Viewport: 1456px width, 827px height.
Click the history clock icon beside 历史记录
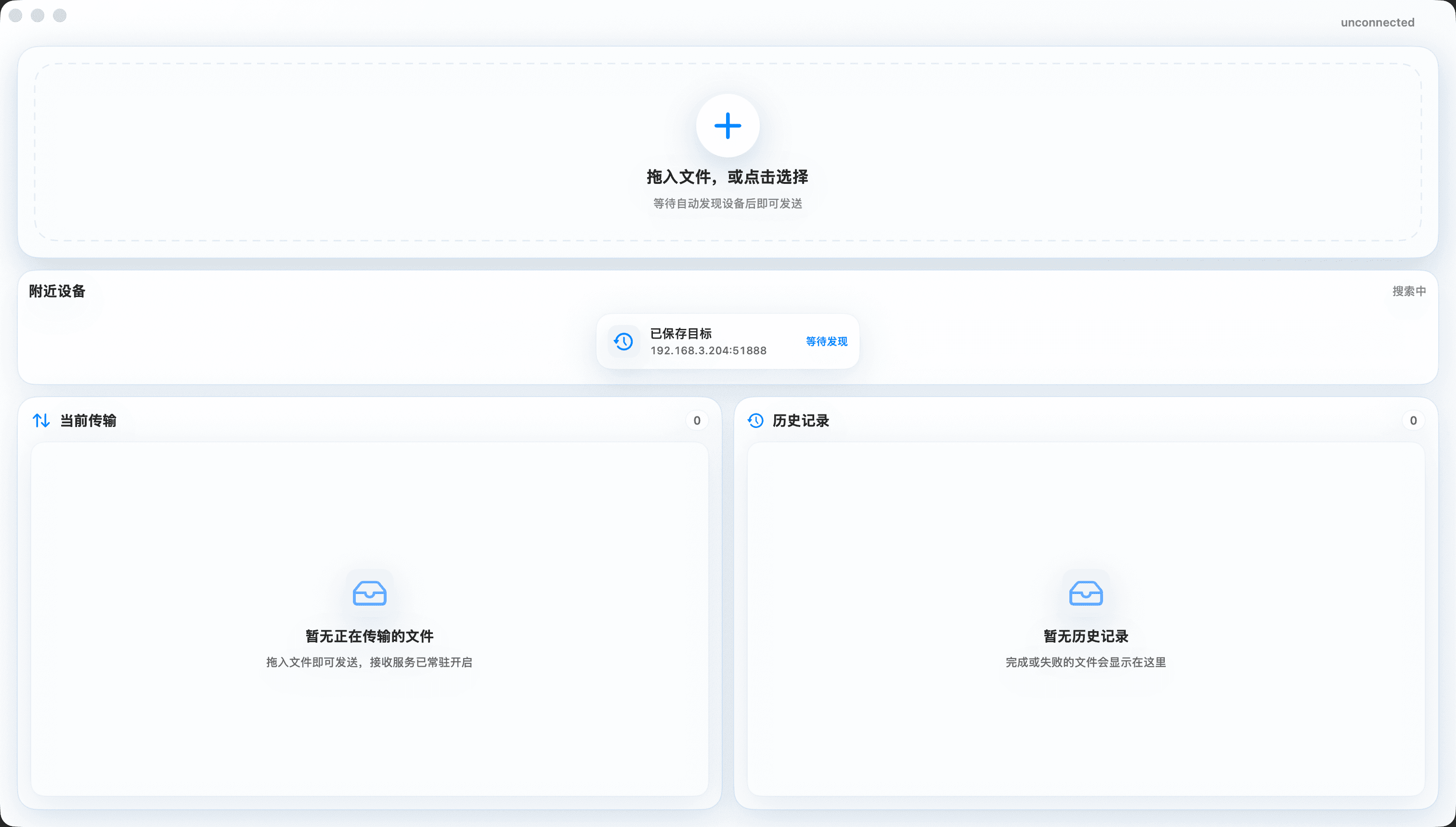point(755,420)
